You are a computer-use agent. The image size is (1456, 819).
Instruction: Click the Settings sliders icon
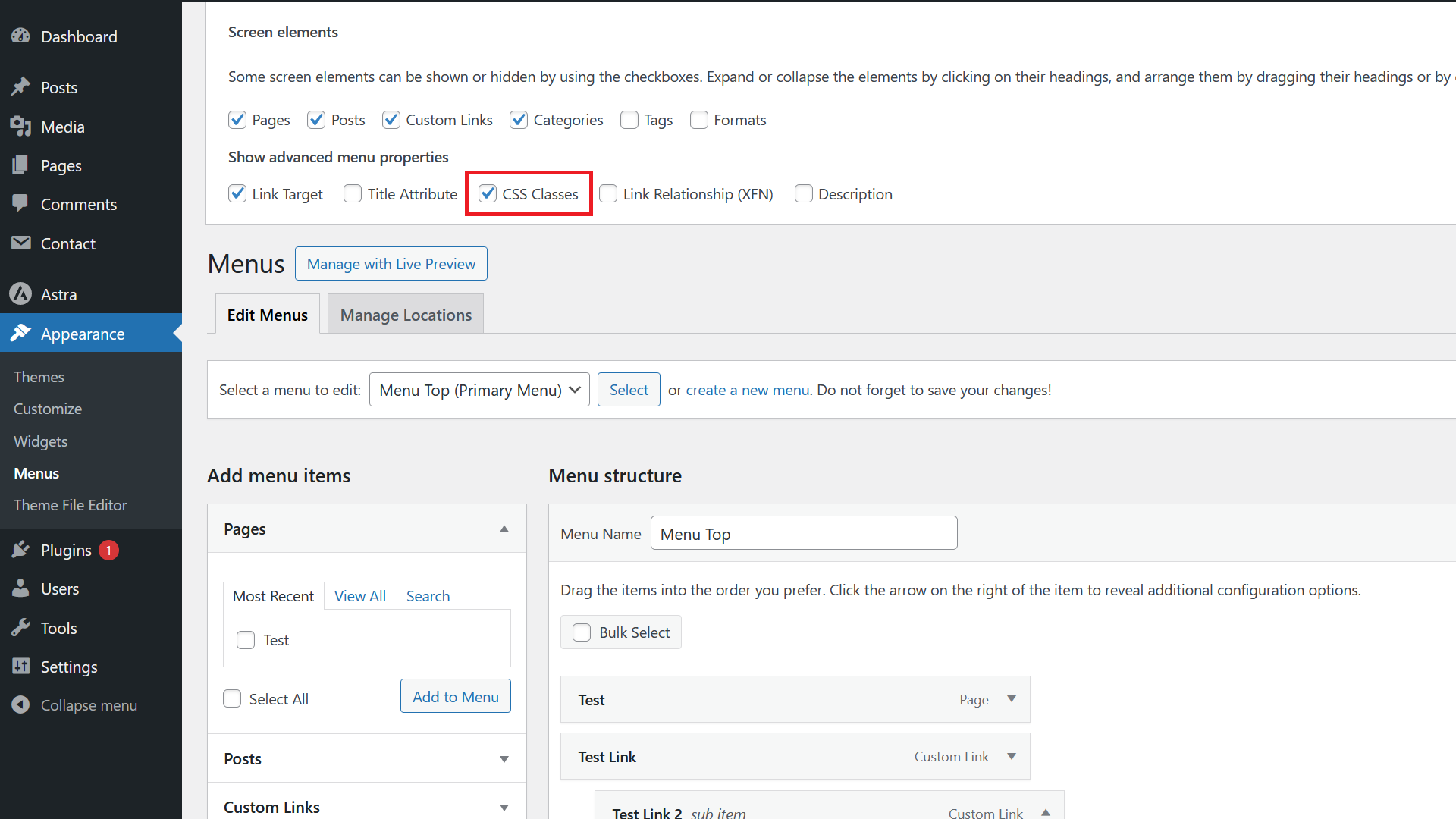tap(20, 666)
